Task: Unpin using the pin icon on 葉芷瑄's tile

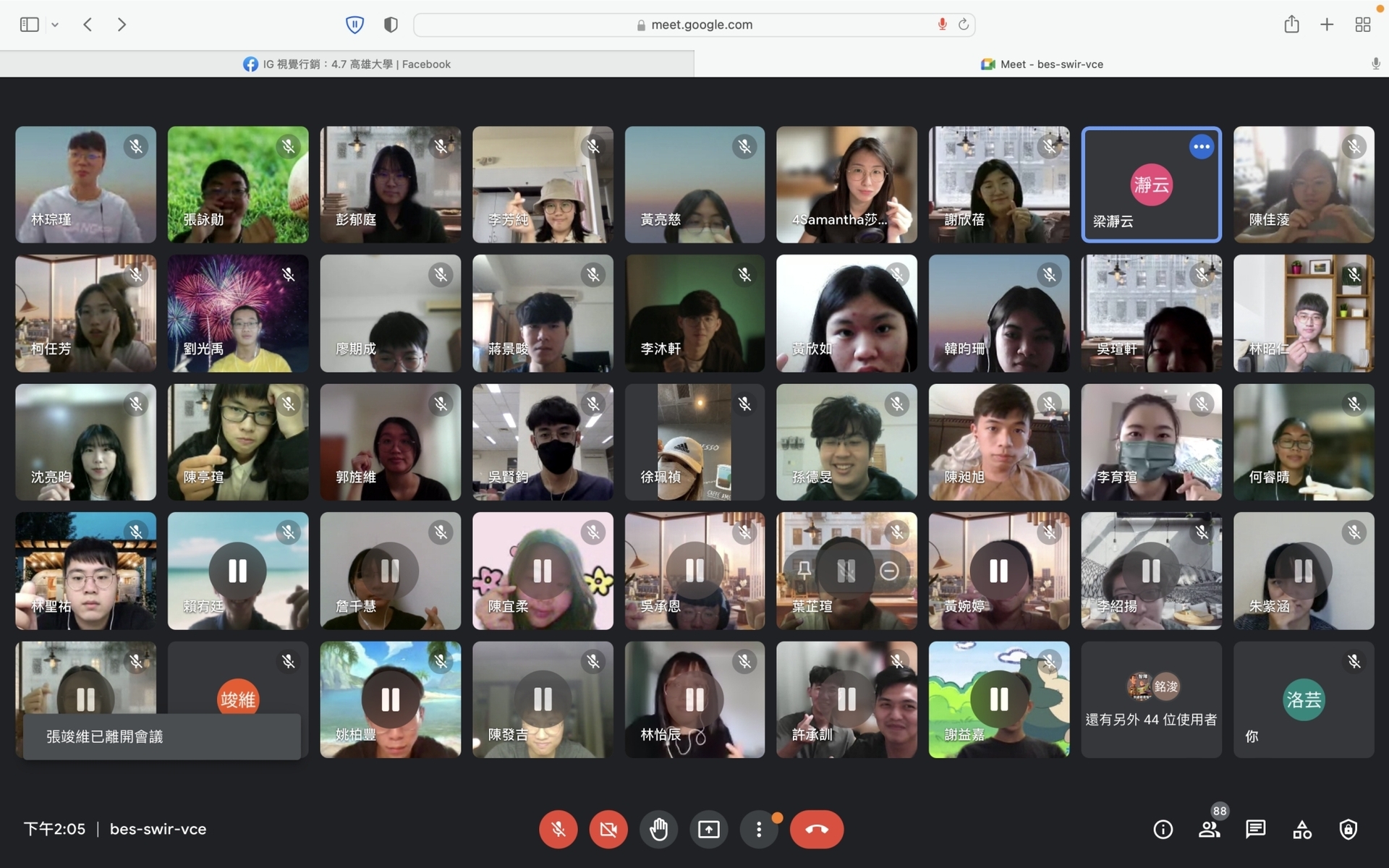Action: pos(804,571)
